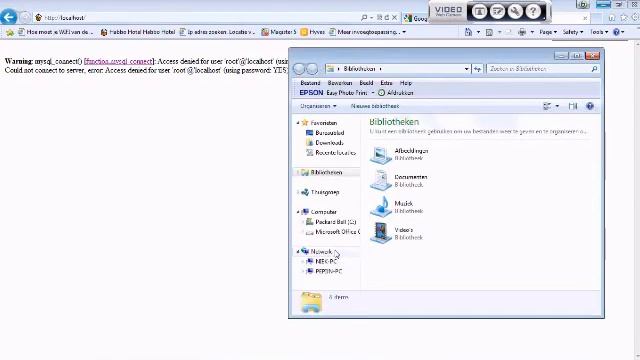Click the 'Zoeken in Bibliotheken' search box

point(543,69)
